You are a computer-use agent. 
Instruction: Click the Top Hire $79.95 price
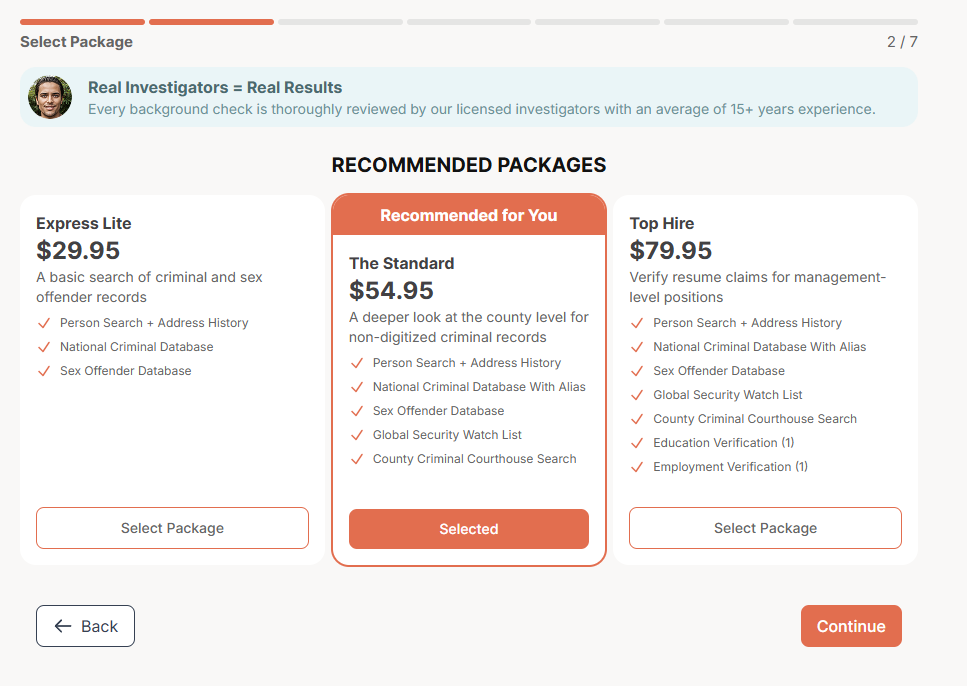pos(670,250)
